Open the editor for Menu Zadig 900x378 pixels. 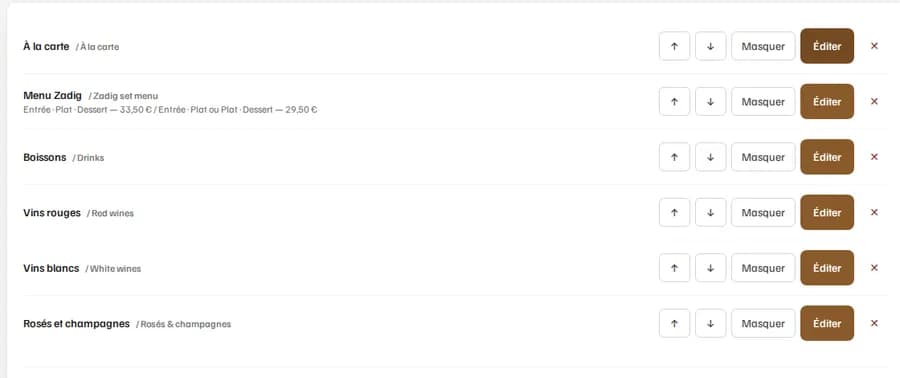click(x=827, y=102)
